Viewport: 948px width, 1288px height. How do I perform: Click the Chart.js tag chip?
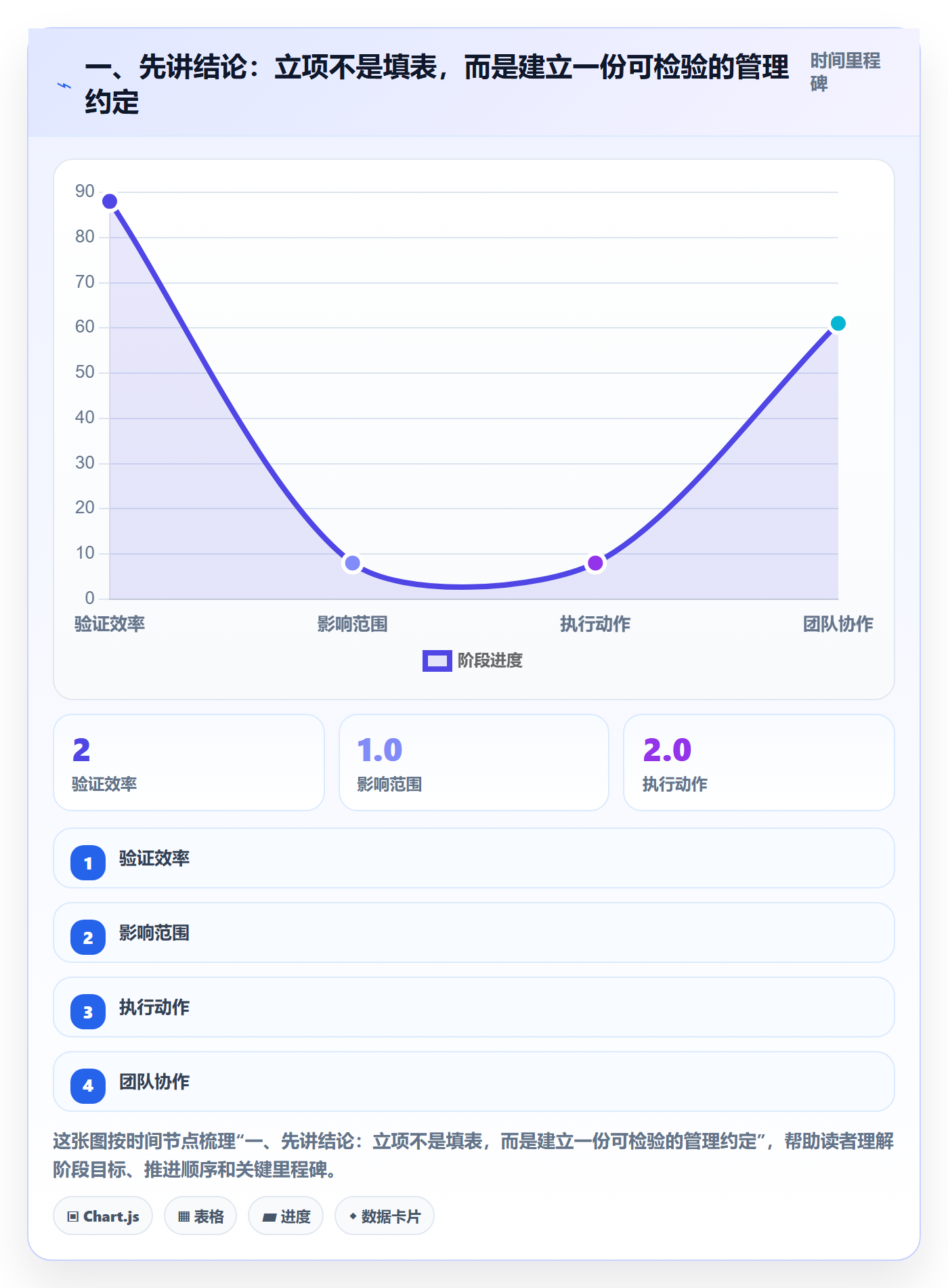[103, 1216]
